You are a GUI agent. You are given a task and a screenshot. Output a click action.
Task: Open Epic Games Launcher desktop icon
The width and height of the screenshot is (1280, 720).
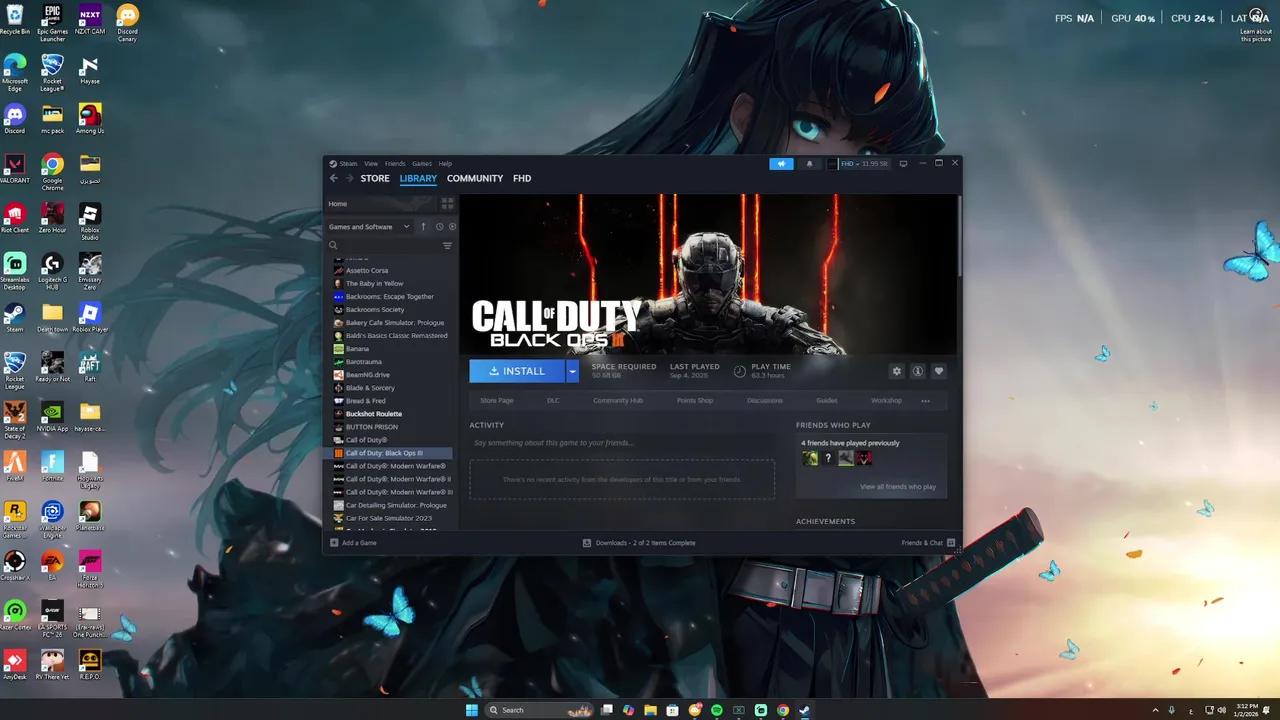point(52,22)
